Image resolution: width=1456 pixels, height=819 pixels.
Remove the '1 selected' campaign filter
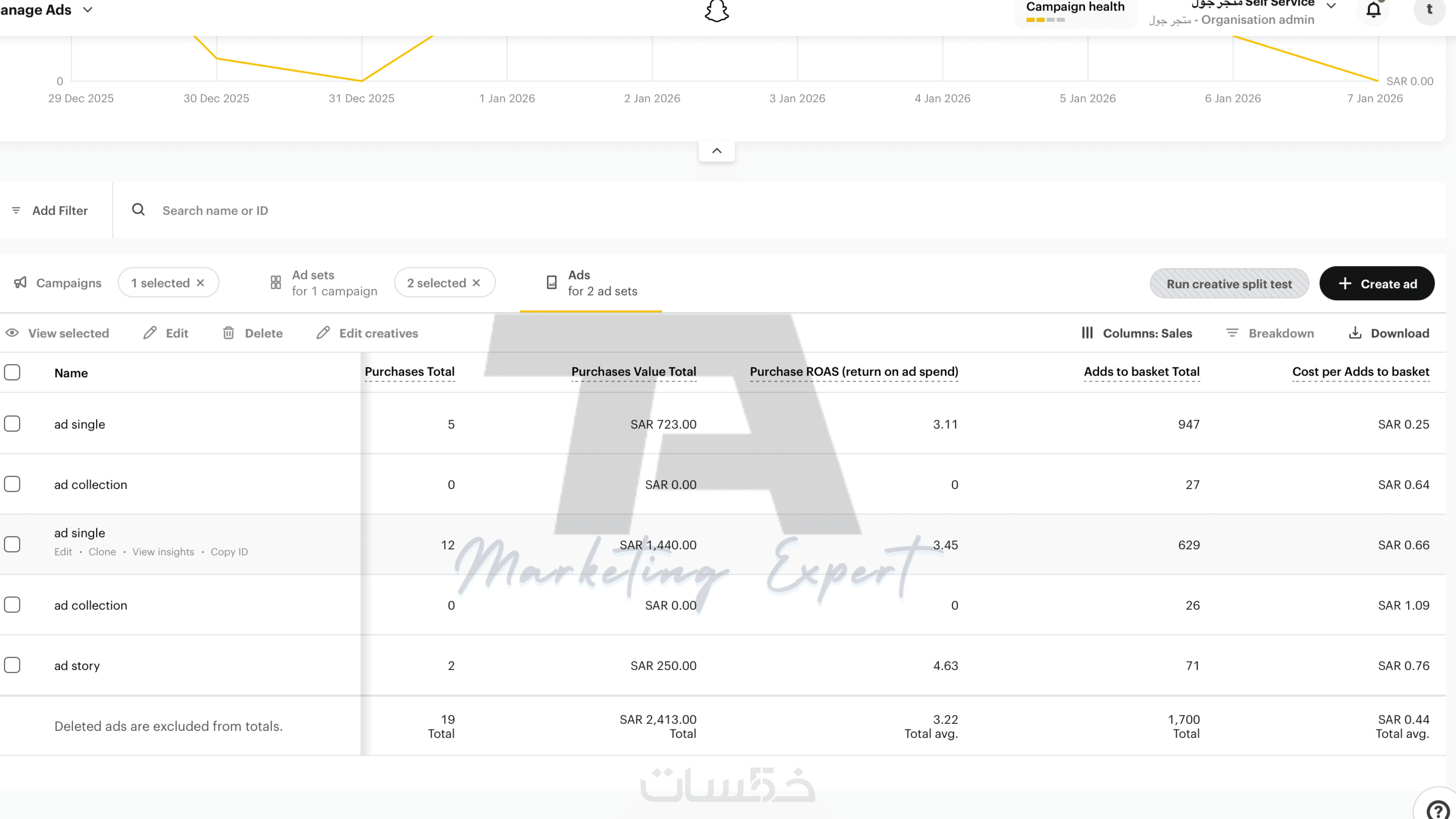(200, 283)
